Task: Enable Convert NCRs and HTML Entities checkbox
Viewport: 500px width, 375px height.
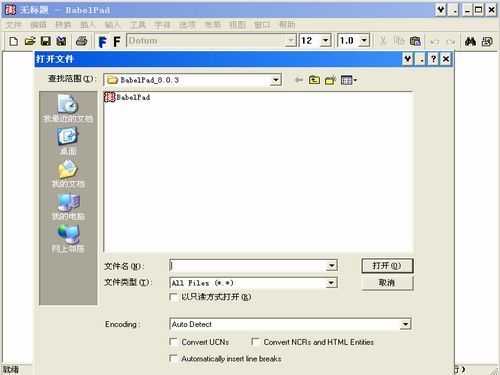Action: (x=255, y=342)
